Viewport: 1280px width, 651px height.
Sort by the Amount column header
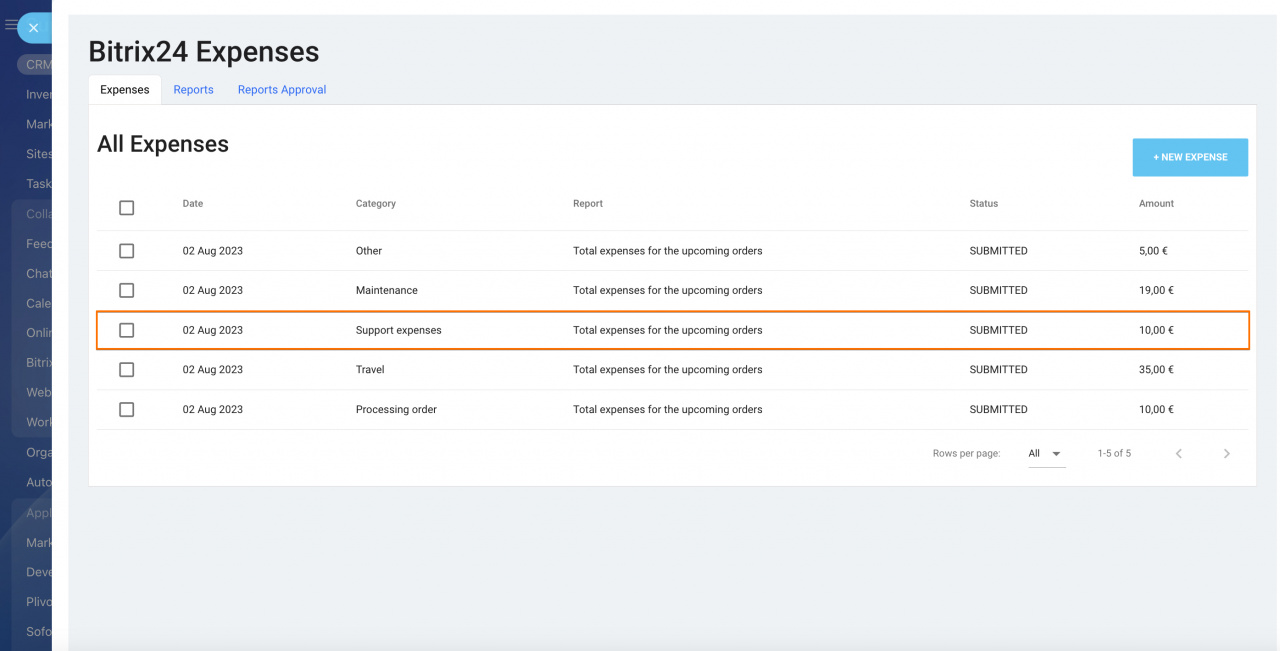point(1156,203)
